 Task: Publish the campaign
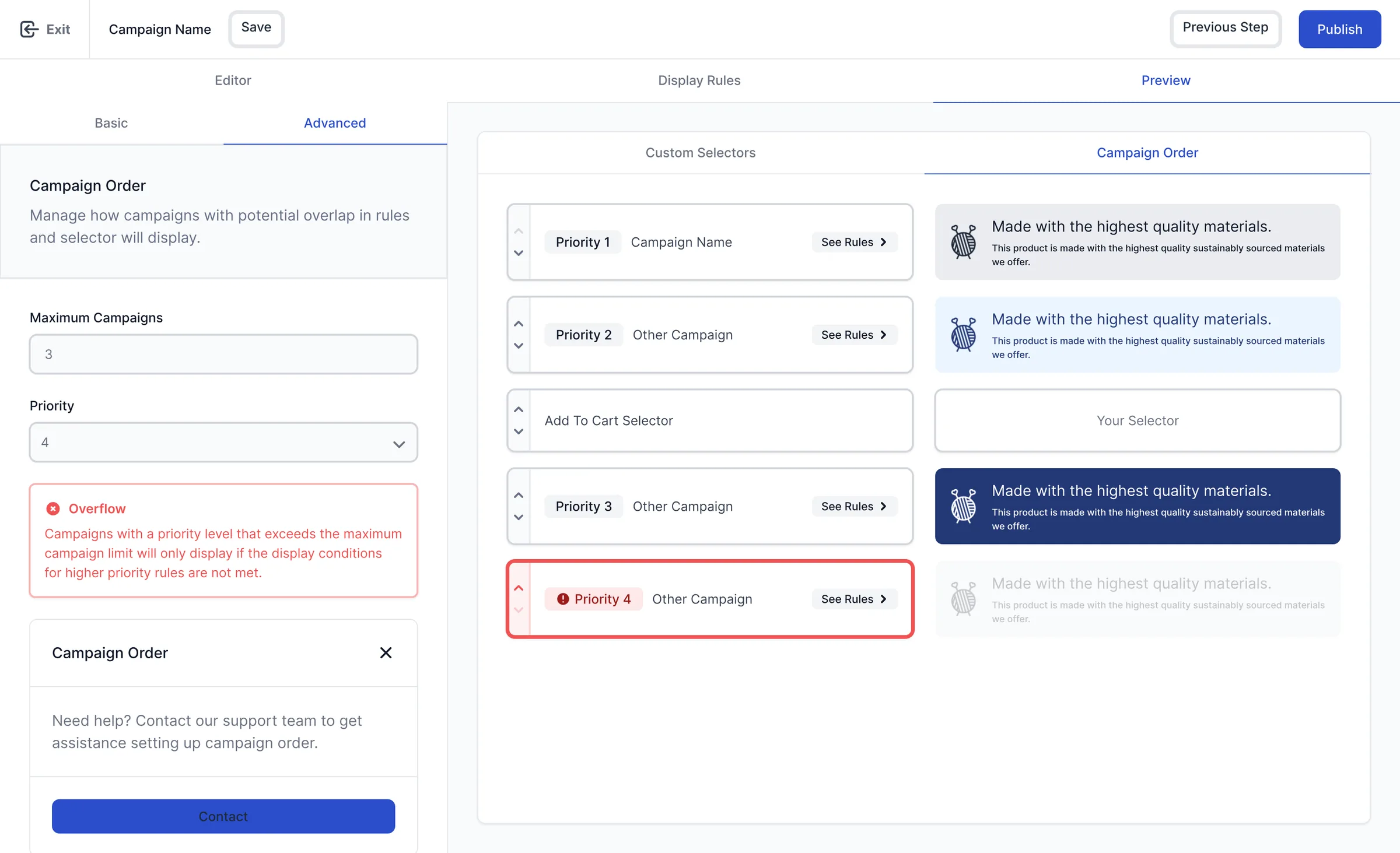pos(1340,29)
